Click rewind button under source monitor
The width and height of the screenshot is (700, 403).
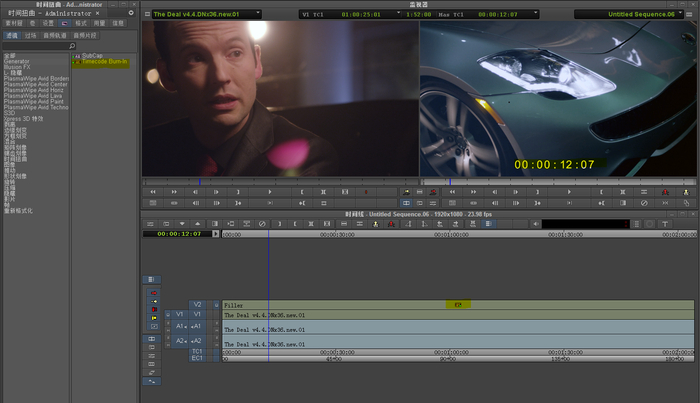[152, 191]
